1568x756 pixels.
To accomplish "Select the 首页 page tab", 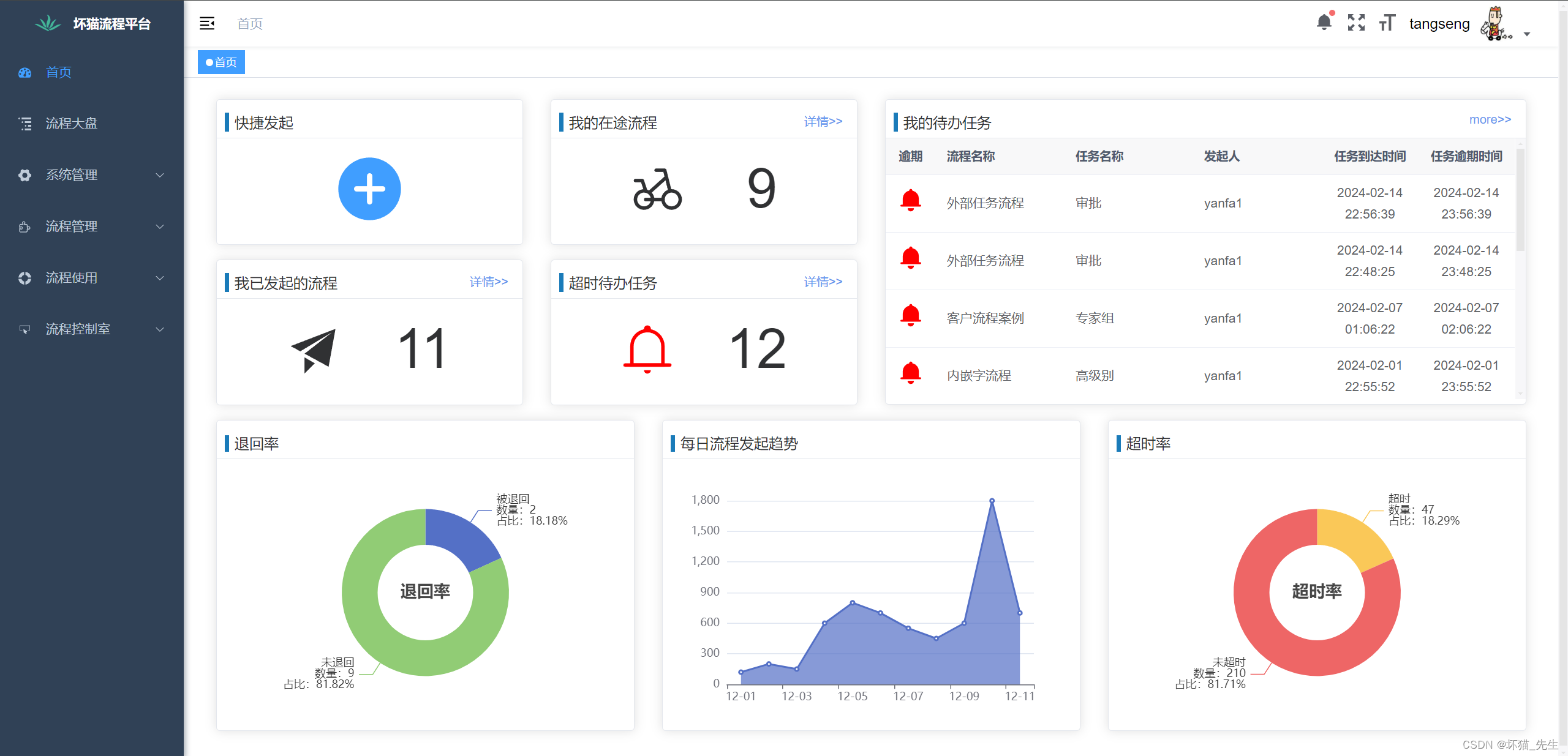I will (221, 62).
